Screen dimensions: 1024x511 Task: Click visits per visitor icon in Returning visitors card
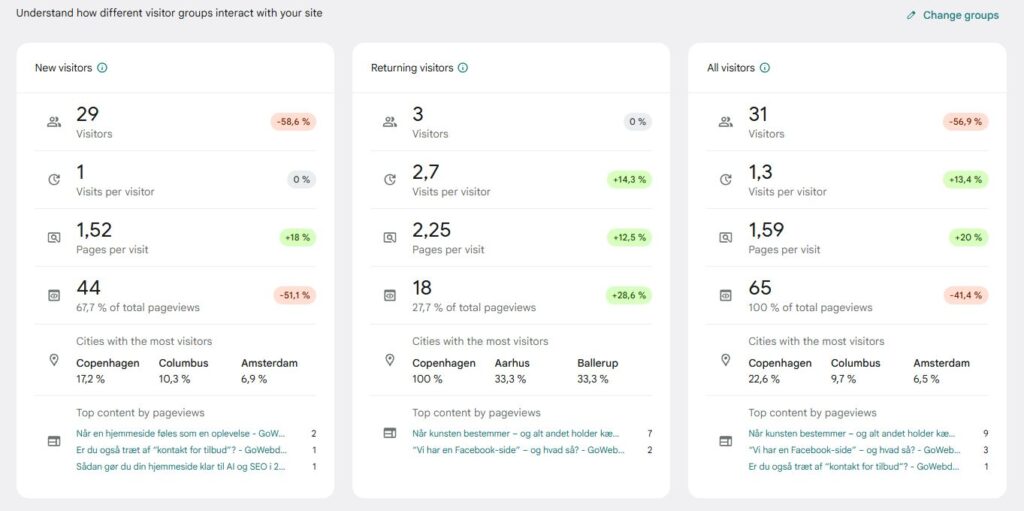click(x=390, y=180)
